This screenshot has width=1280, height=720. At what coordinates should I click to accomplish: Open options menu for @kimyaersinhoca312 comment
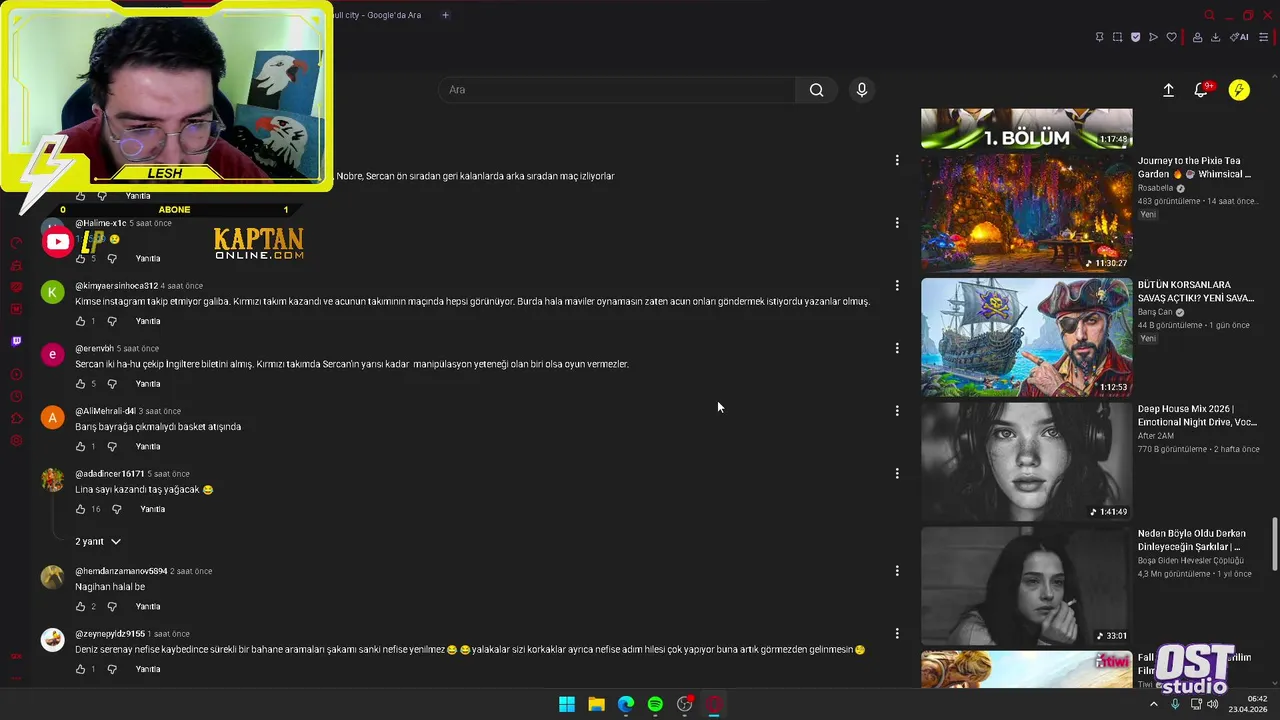pyautogui.click(x=897, y=285)
